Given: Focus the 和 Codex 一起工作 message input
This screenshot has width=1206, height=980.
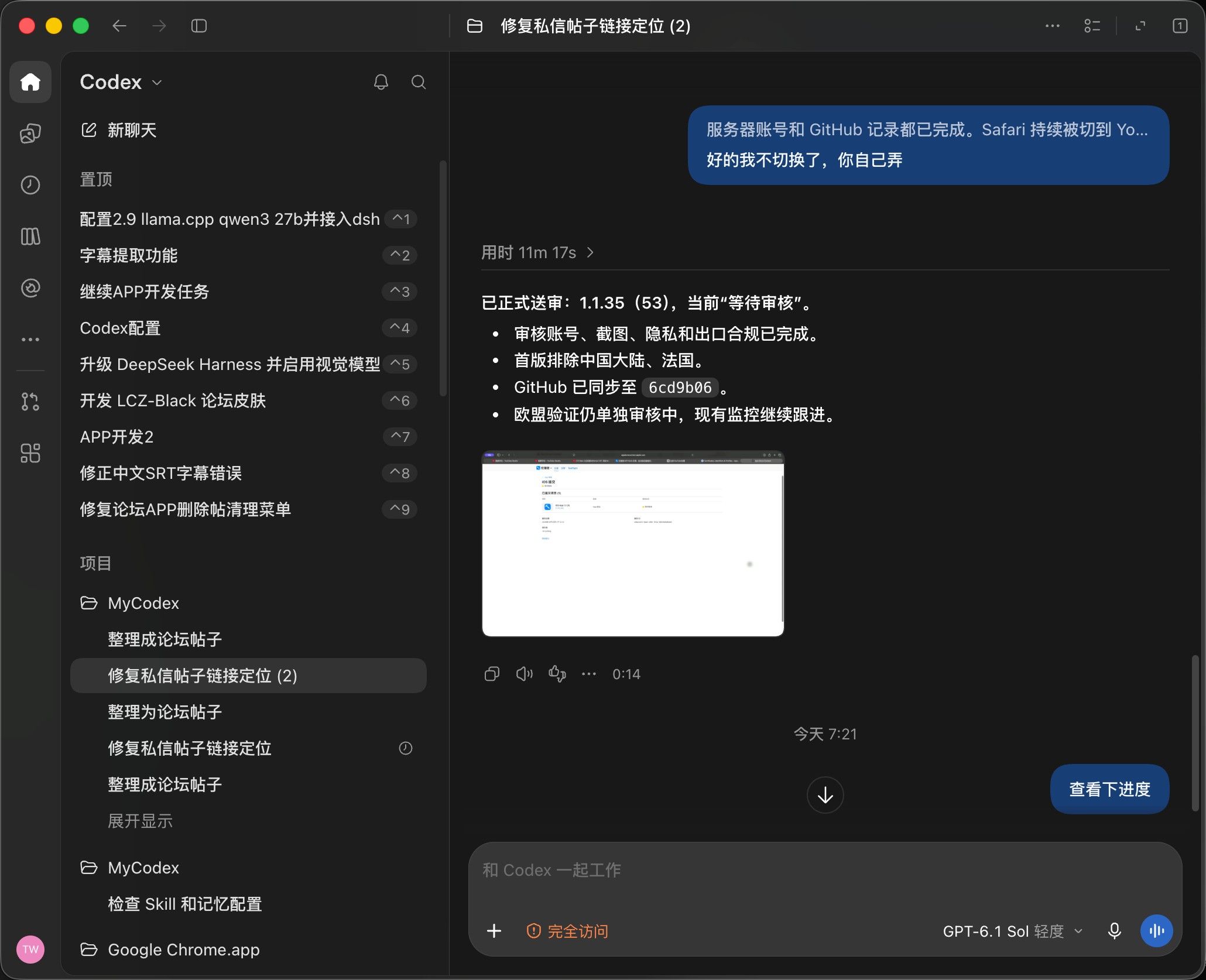Looking at the screenshot, I should tap(824, 870).
